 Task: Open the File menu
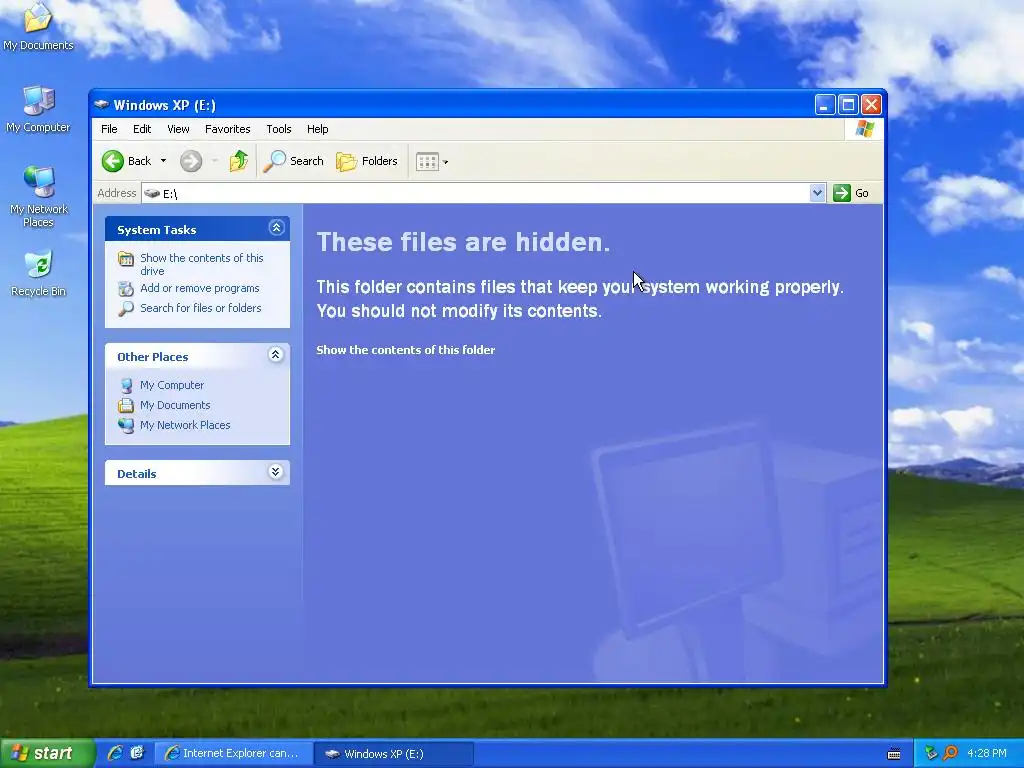(x=109, y=129)
